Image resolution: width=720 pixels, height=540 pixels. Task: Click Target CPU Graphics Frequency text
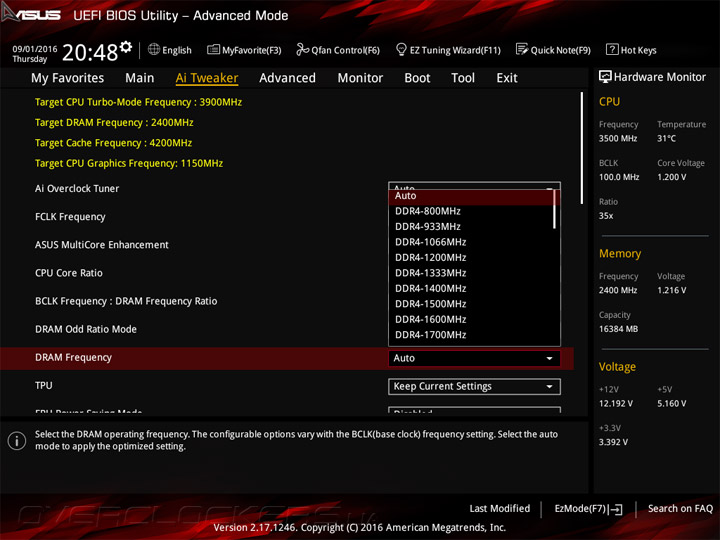point(129,163)
